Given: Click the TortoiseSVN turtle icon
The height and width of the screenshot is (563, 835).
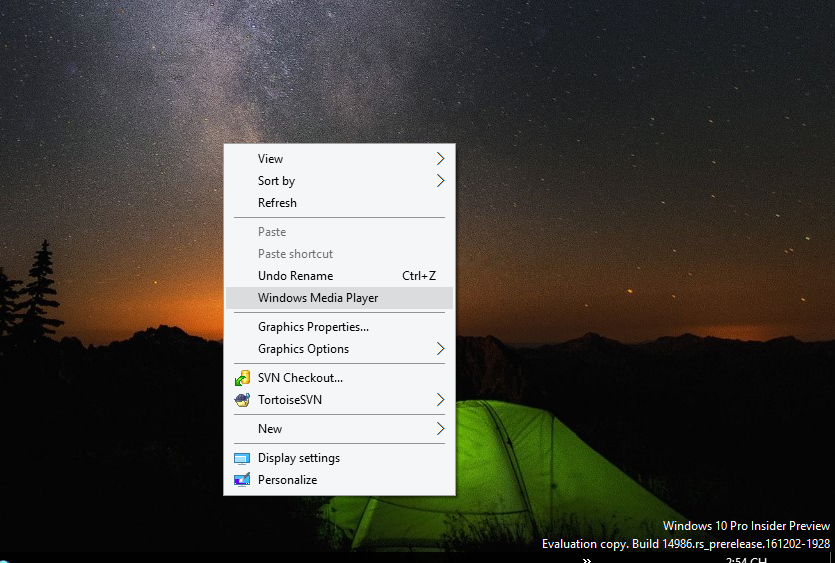Looking at the screenshot, I should coord(242,400).
